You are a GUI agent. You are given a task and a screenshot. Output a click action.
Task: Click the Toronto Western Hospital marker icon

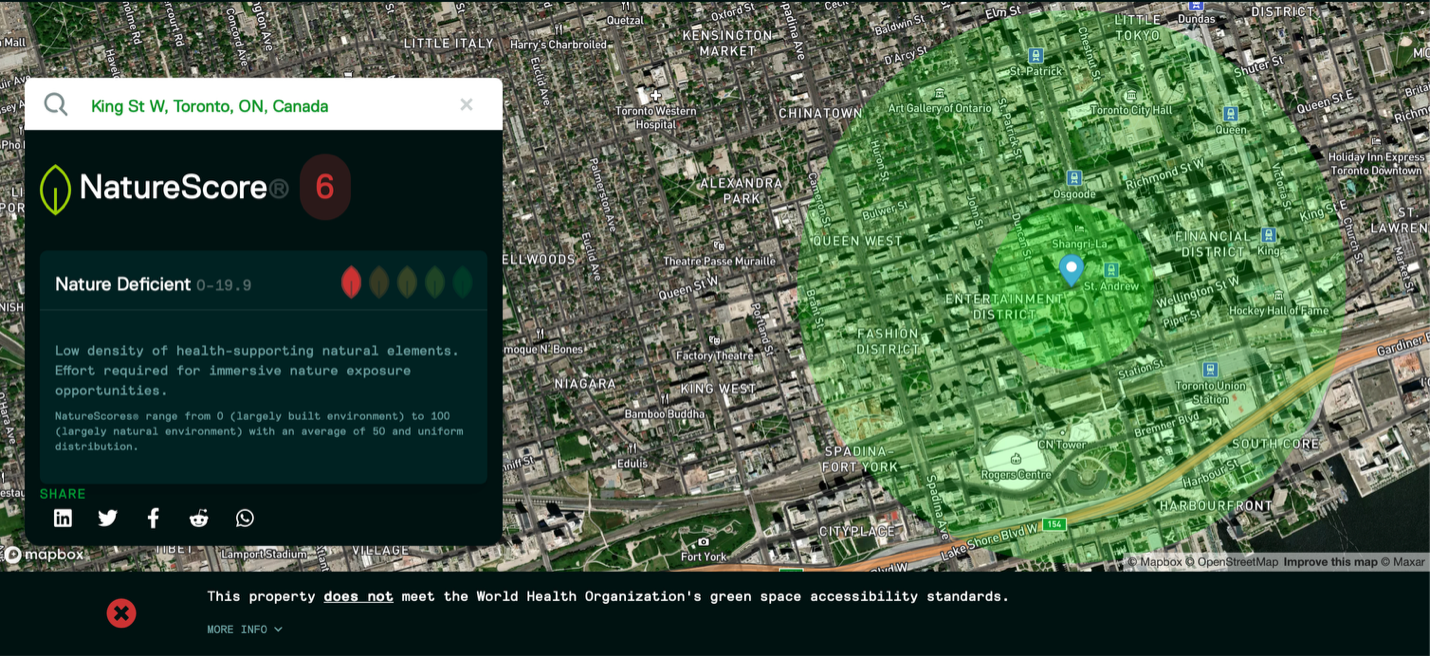[x=656, y=96]
